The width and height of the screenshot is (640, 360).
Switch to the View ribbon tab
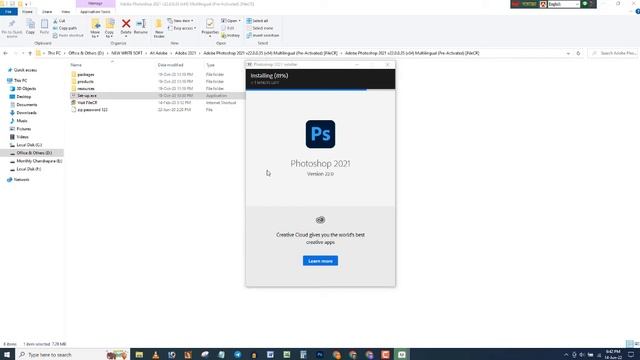[65, 12]
